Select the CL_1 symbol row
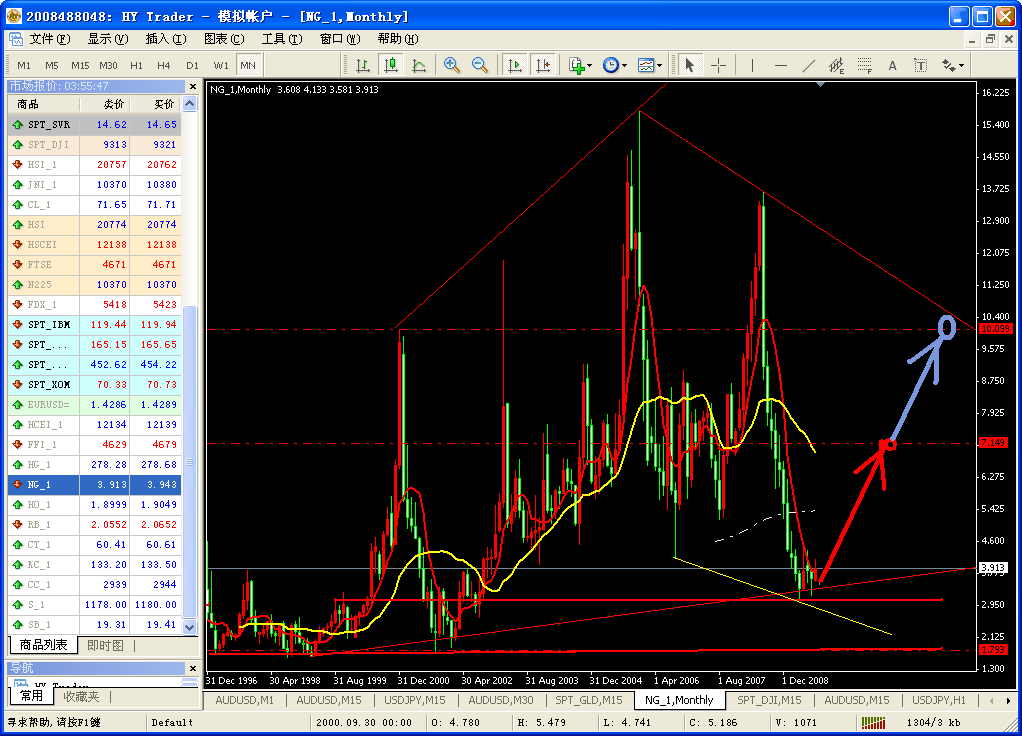Image resolution: width=1022 pixels, height=736 pixels. coord(95,205)
